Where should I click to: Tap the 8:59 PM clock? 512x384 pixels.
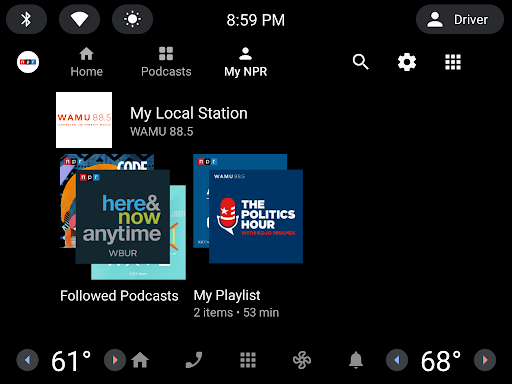[x=256, y=20]
